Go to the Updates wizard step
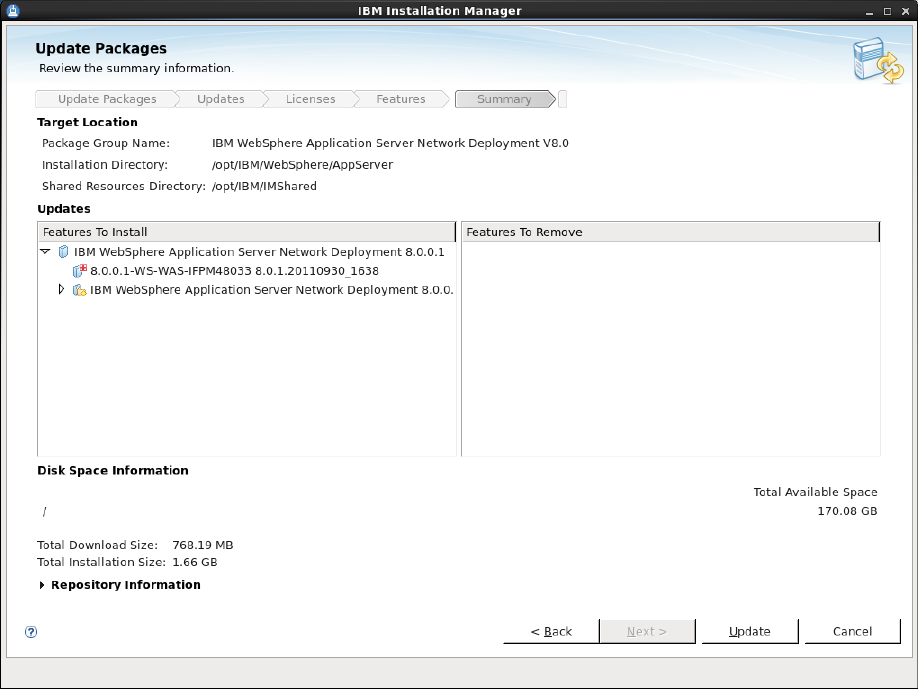This screenshot has height=689, width=918. click(221, 99)
